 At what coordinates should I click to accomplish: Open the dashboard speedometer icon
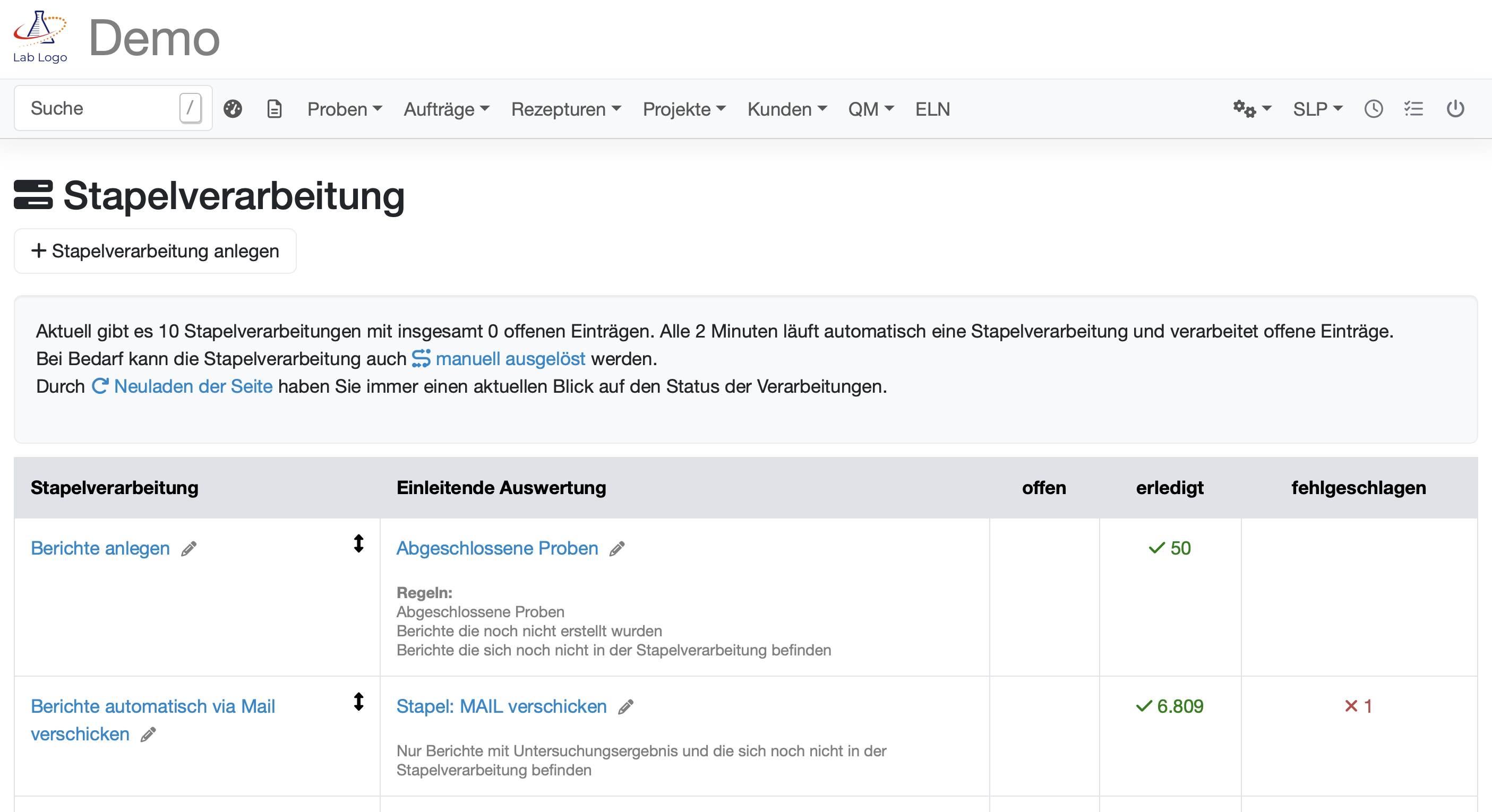click(233, 108)
